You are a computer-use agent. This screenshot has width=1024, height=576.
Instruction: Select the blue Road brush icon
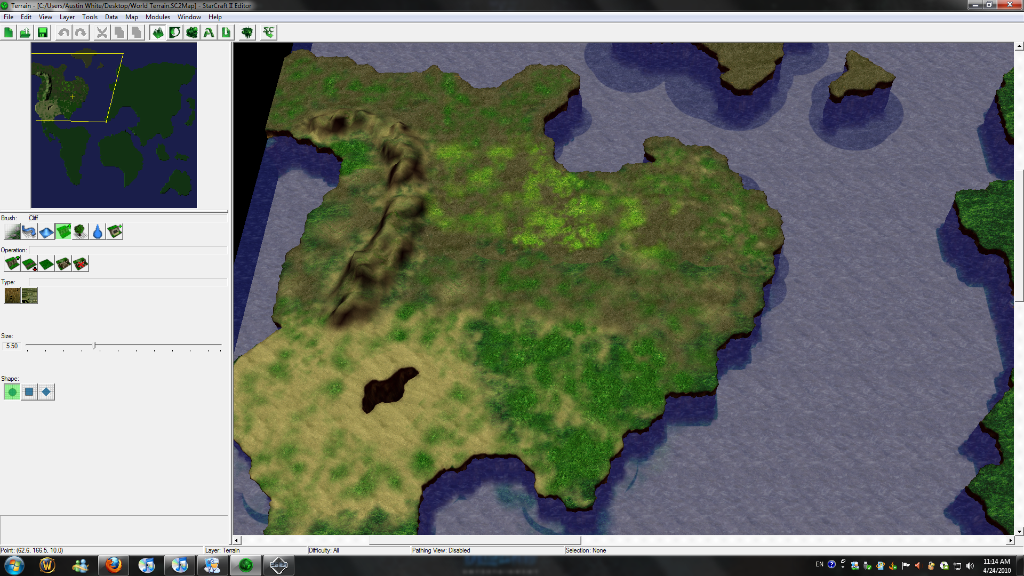[x=29, y=231]
